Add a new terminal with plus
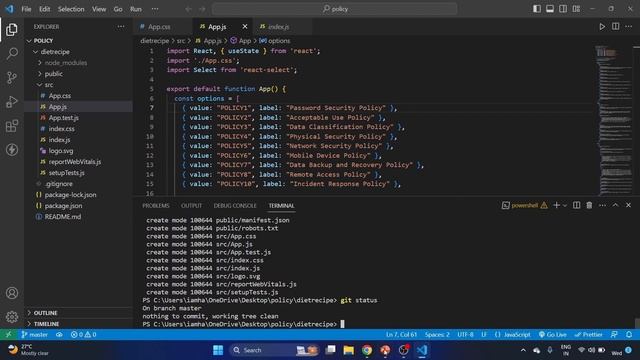The height and width of the screenshot is (360, 640). [x=556, y=205]
